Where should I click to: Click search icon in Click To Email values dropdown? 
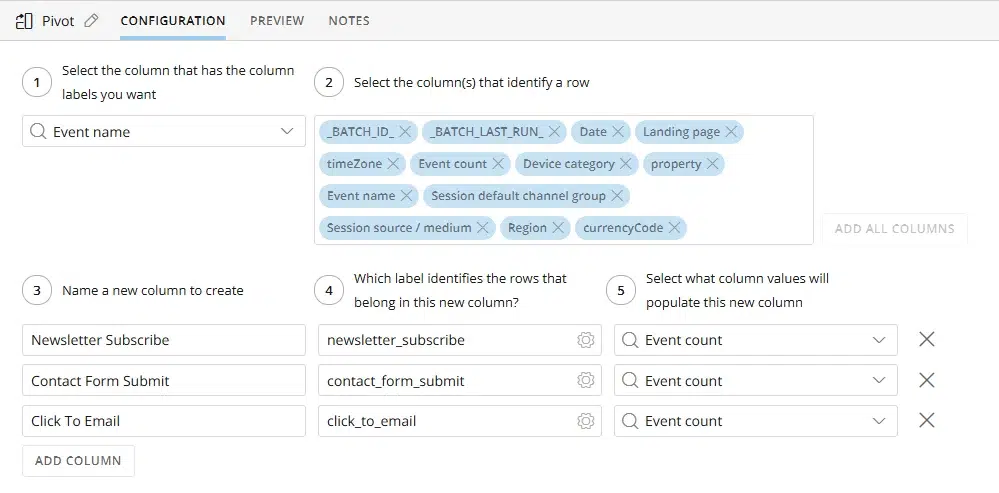(630, 421)
